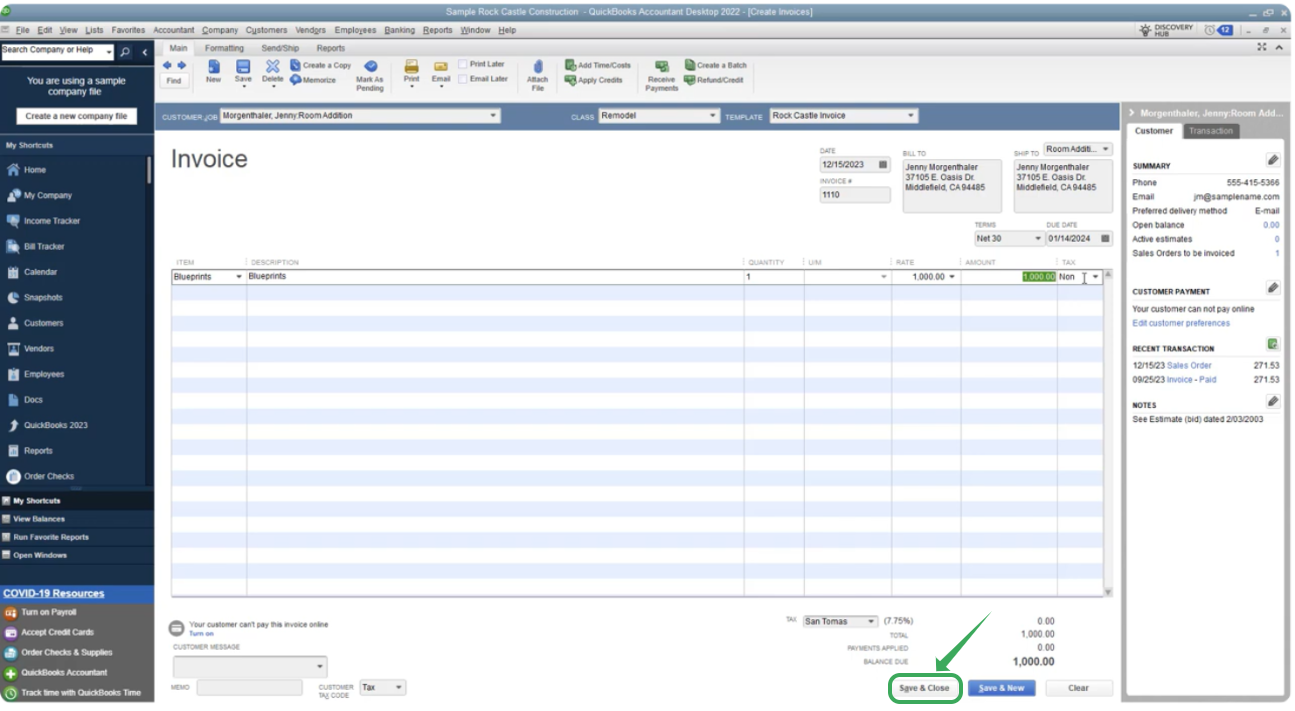
Task: Open the 12/15/23 Sales Order link
Action: [x=1189, y=365]
